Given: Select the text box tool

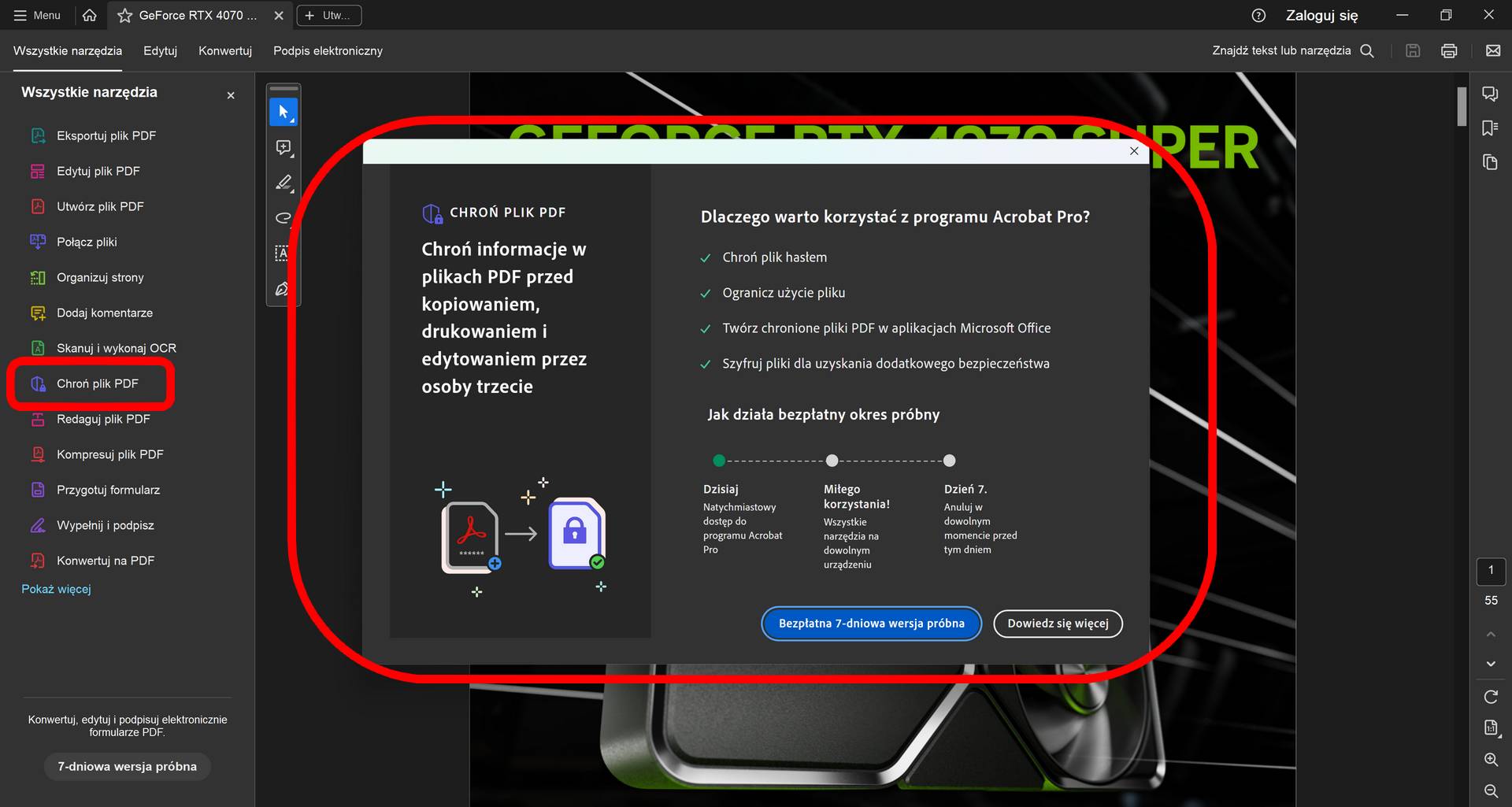Looking at the screenshot, I should [x=282, y=254].
